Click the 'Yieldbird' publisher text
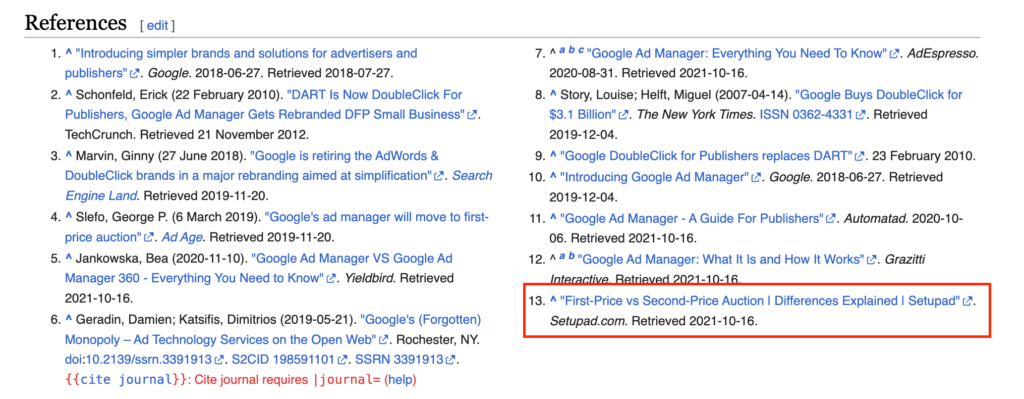Viewport: 1024px width, 399px height. coord(368,279)
